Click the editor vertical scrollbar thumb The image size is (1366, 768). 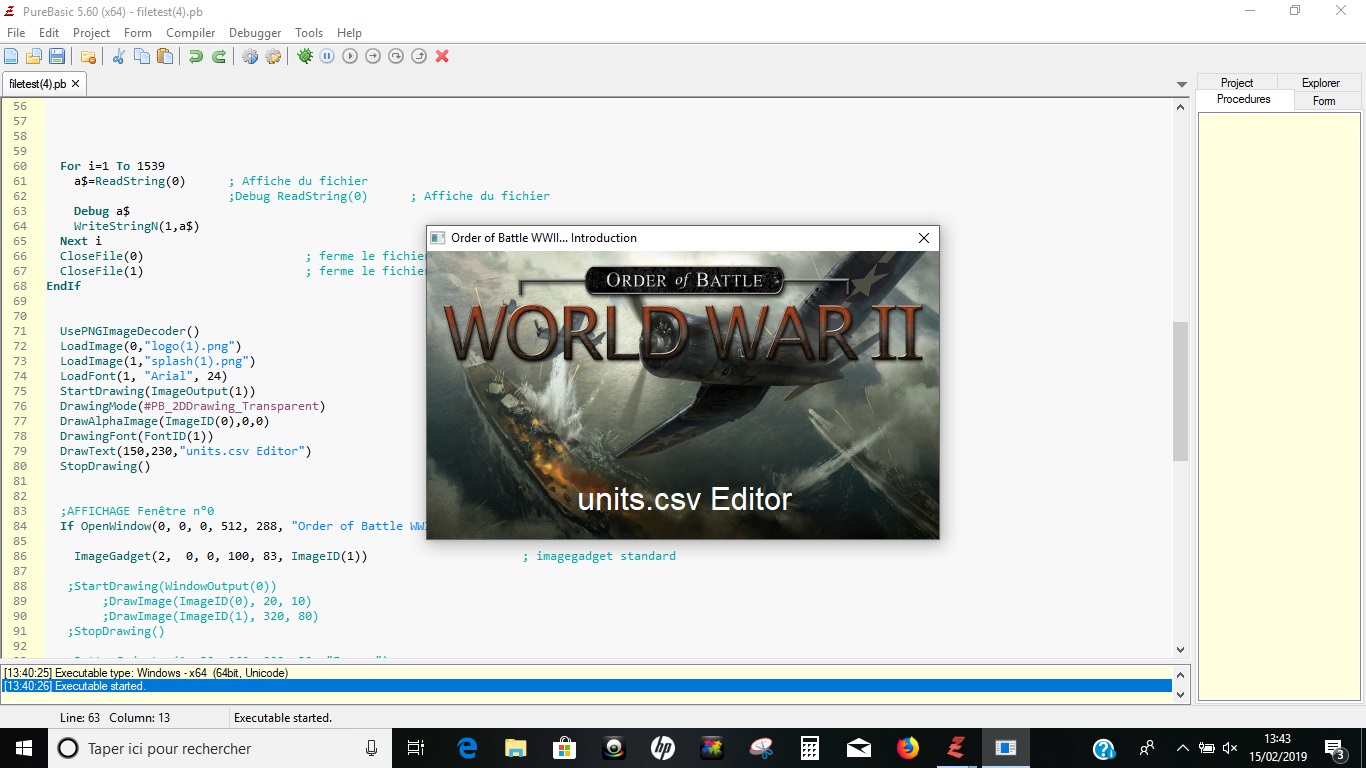[1180, 390]
